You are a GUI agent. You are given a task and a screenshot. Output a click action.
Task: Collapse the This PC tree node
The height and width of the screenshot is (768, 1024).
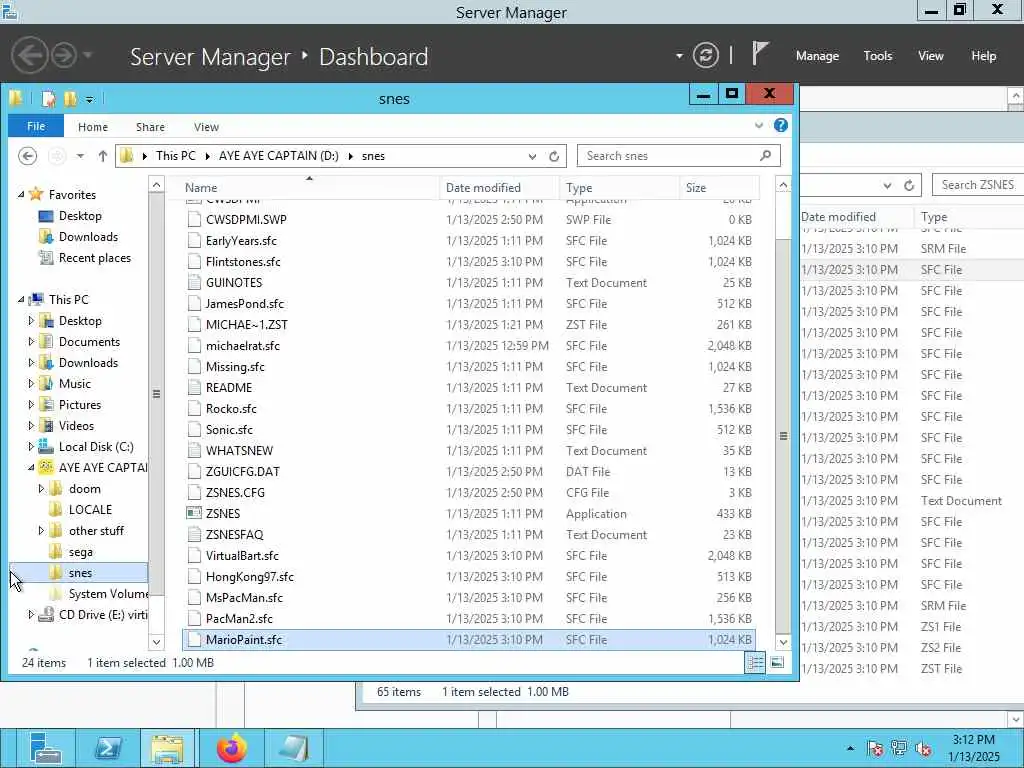tap(21, 300)
